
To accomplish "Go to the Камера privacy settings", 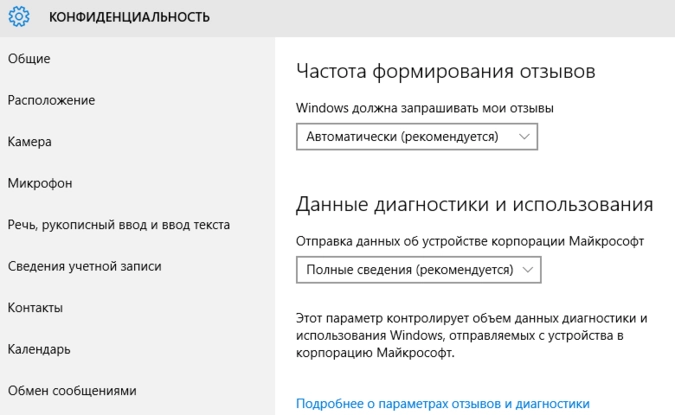I will (30, 142).
